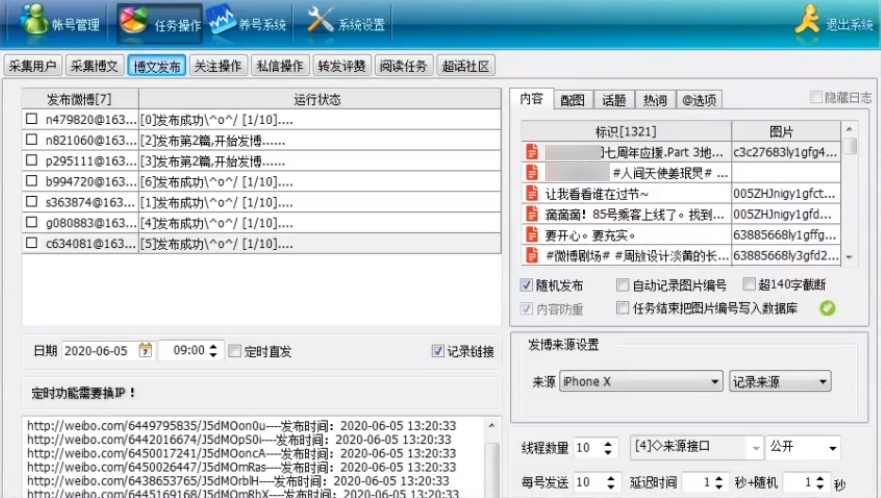Click the green checkmark icon beside the database option
Screen dimensions: 881x498
826,308
